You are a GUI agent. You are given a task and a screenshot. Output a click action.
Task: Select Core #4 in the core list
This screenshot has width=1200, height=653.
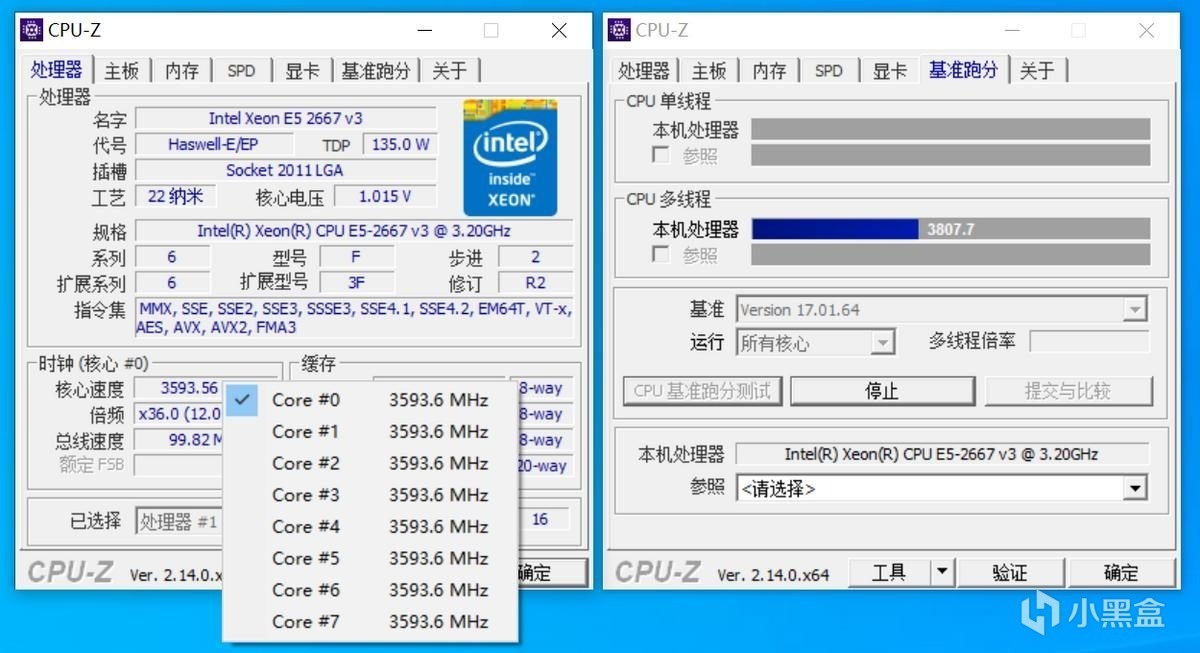[370, 527]
